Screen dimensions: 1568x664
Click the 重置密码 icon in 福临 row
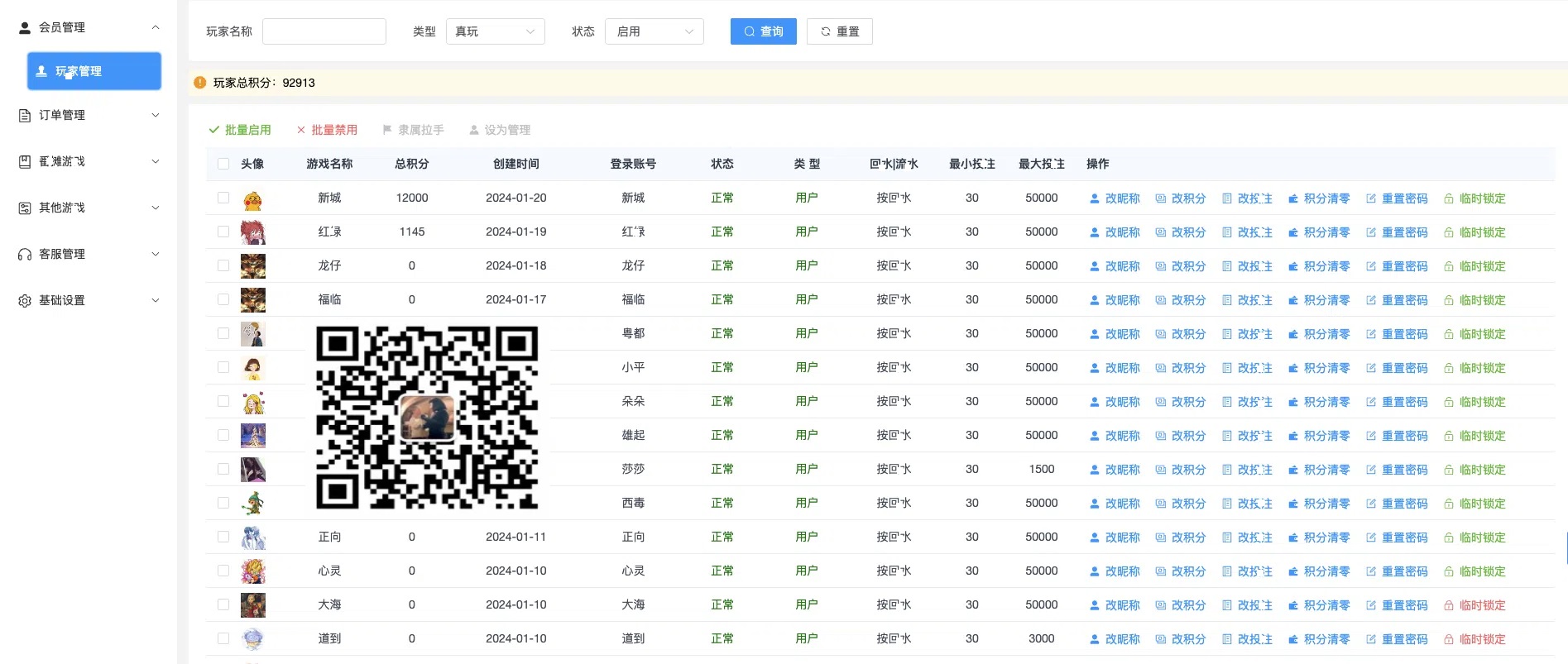point(1371,300)
